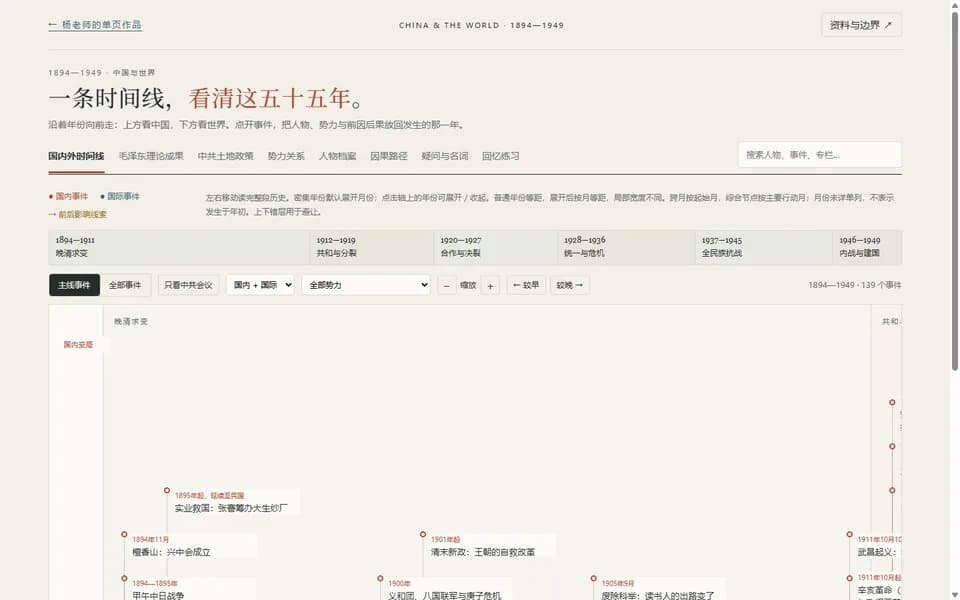Switch to the 毛泽东理论成果 tab
Viewport: 960px width, 600px height.
click(x=151, y=156)
